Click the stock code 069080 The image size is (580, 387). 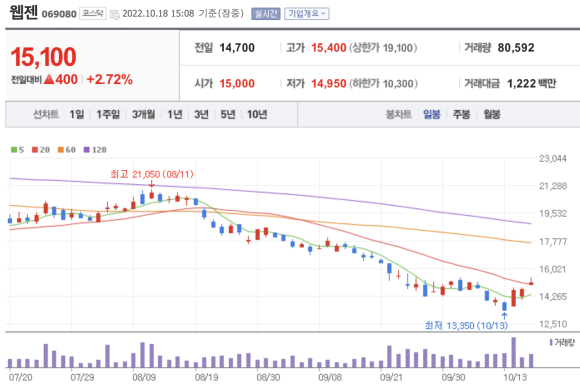tap(59, 14)
